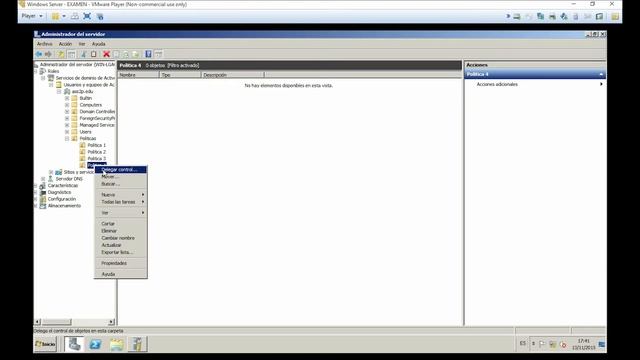Select Política 3 in the tree
This screenshot has height=360, width=640.
(96, 158)
